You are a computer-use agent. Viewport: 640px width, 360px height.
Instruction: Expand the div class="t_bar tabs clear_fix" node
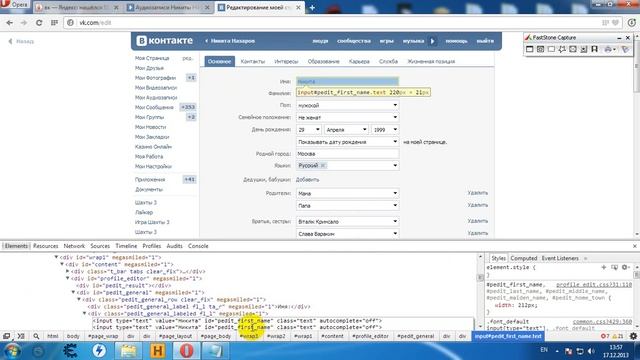tap(68, 271)
